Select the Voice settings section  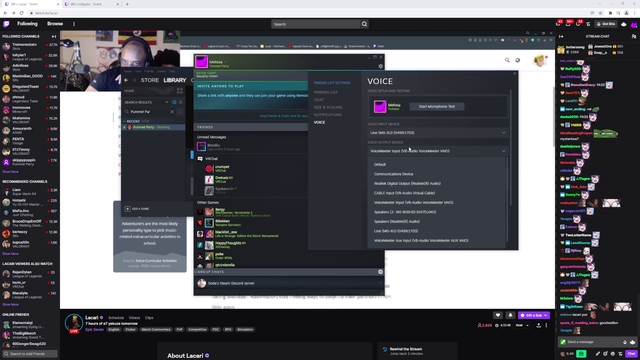pos(319,122)
